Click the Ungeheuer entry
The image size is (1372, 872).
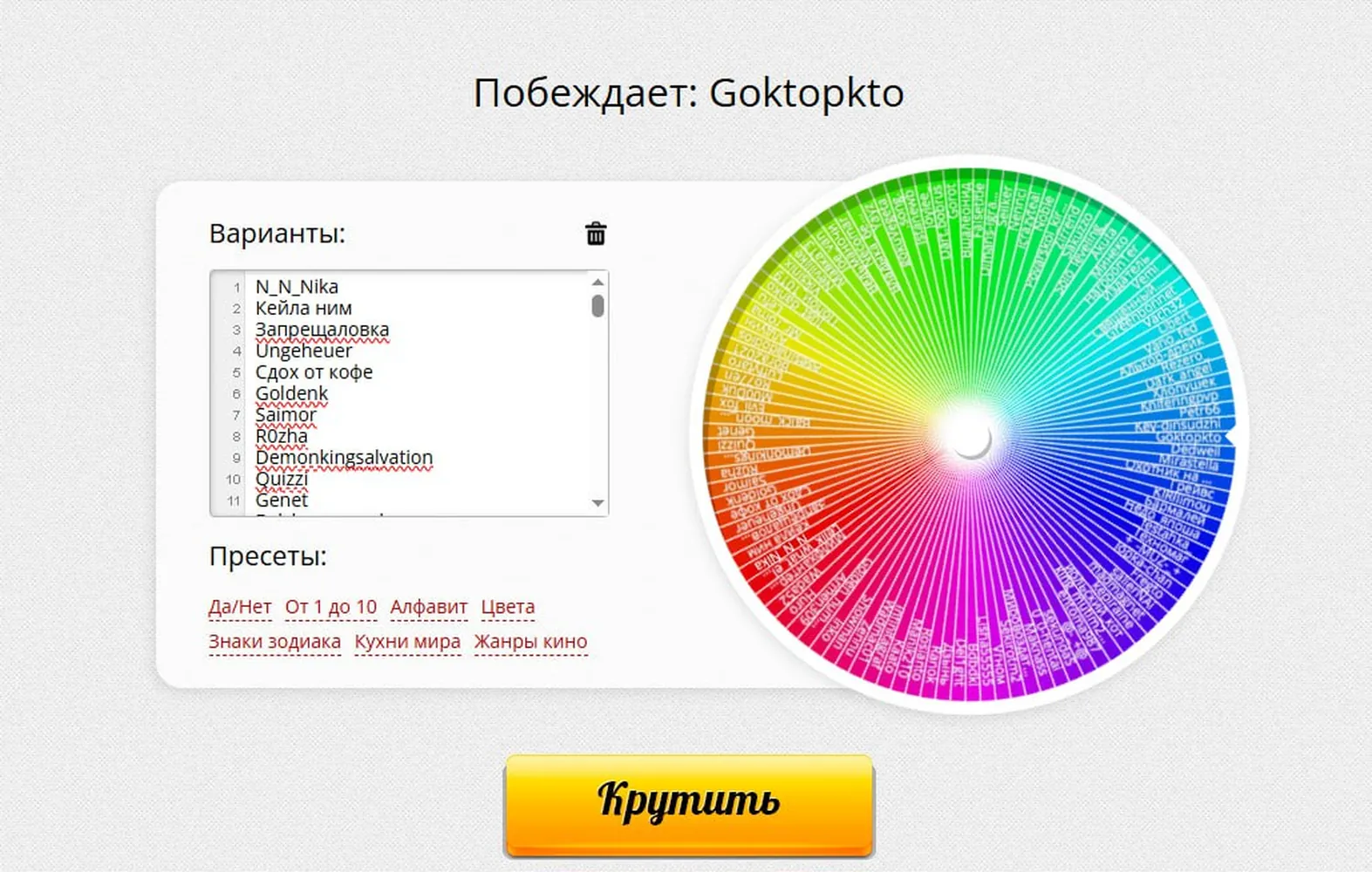tap(304, 351)
